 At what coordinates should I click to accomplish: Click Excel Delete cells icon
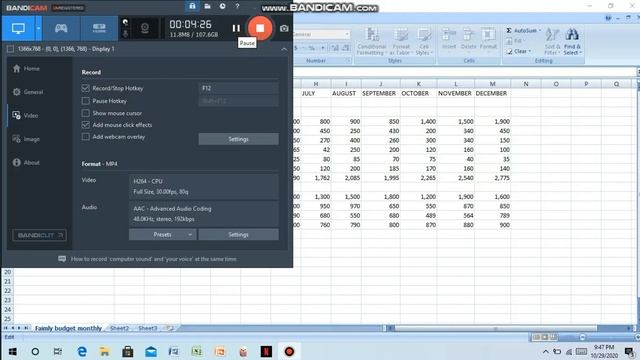tap(469, 39)
